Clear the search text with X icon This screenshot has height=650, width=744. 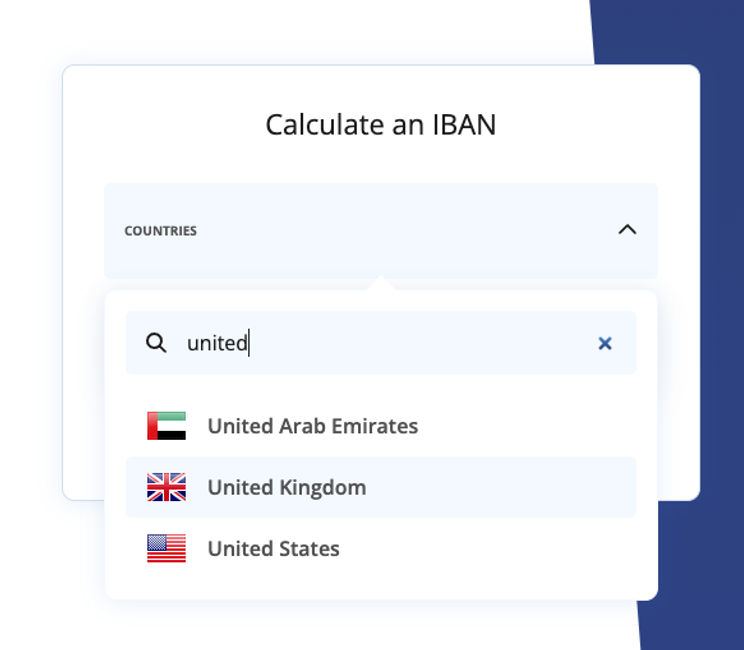[604, 343]
